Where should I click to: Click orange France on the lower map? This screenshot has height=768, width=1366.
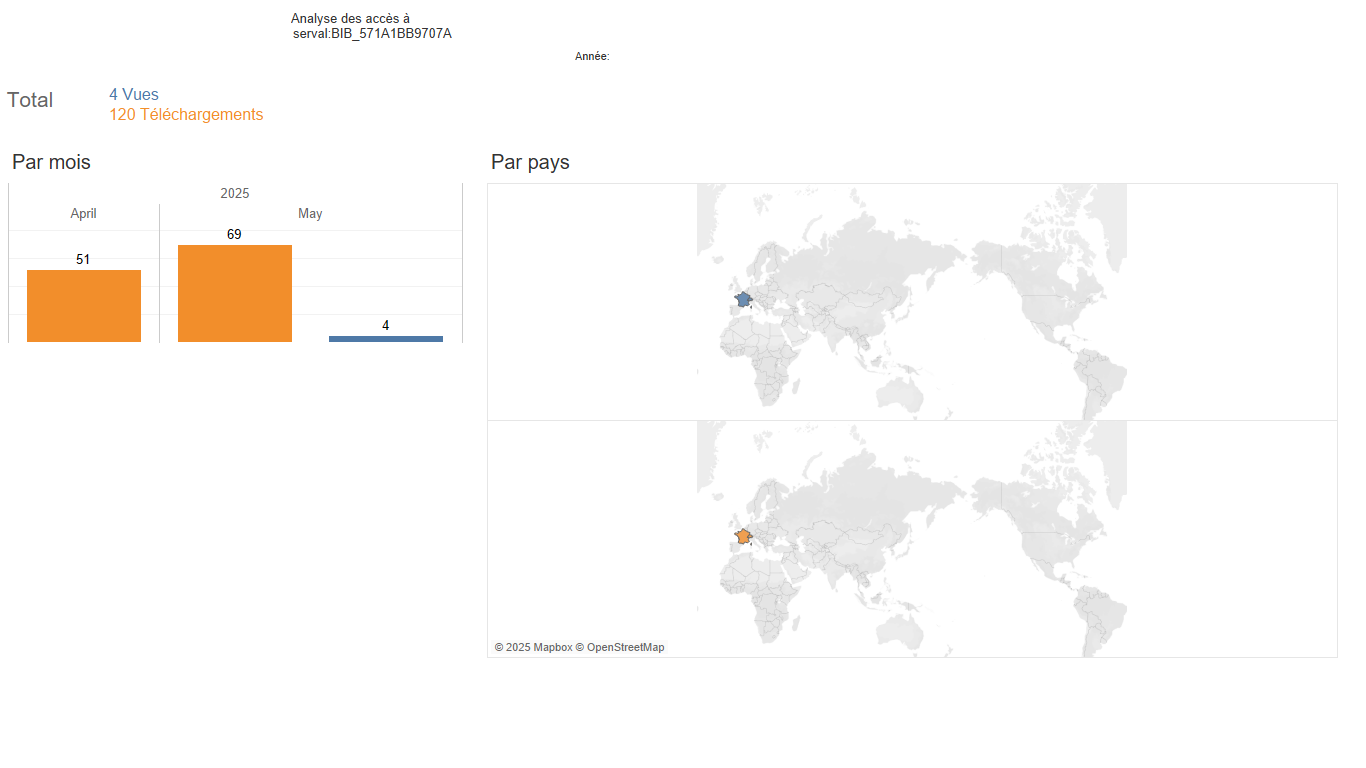point(743,536)
